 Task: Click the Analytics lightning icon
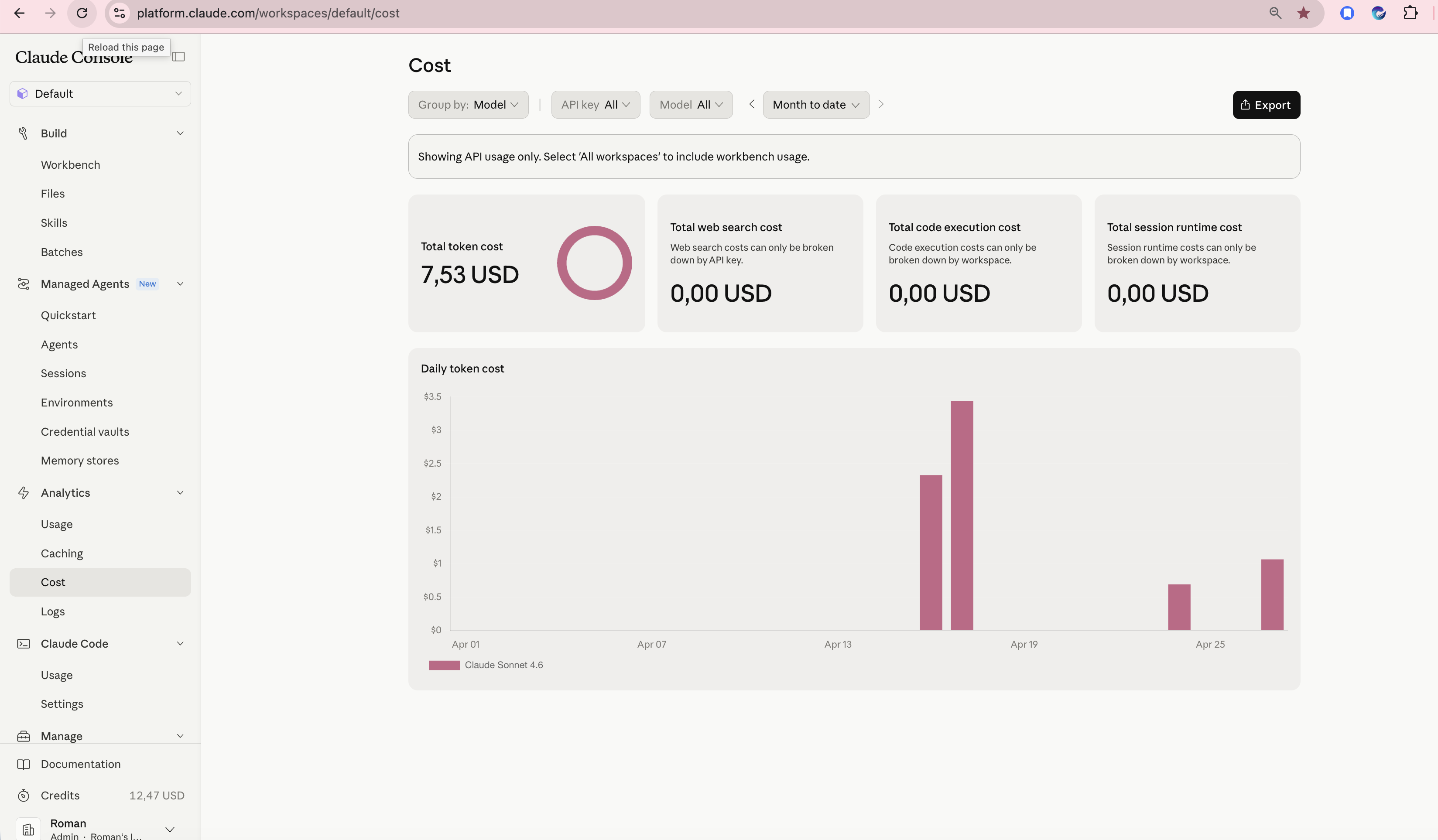[24, 493]
